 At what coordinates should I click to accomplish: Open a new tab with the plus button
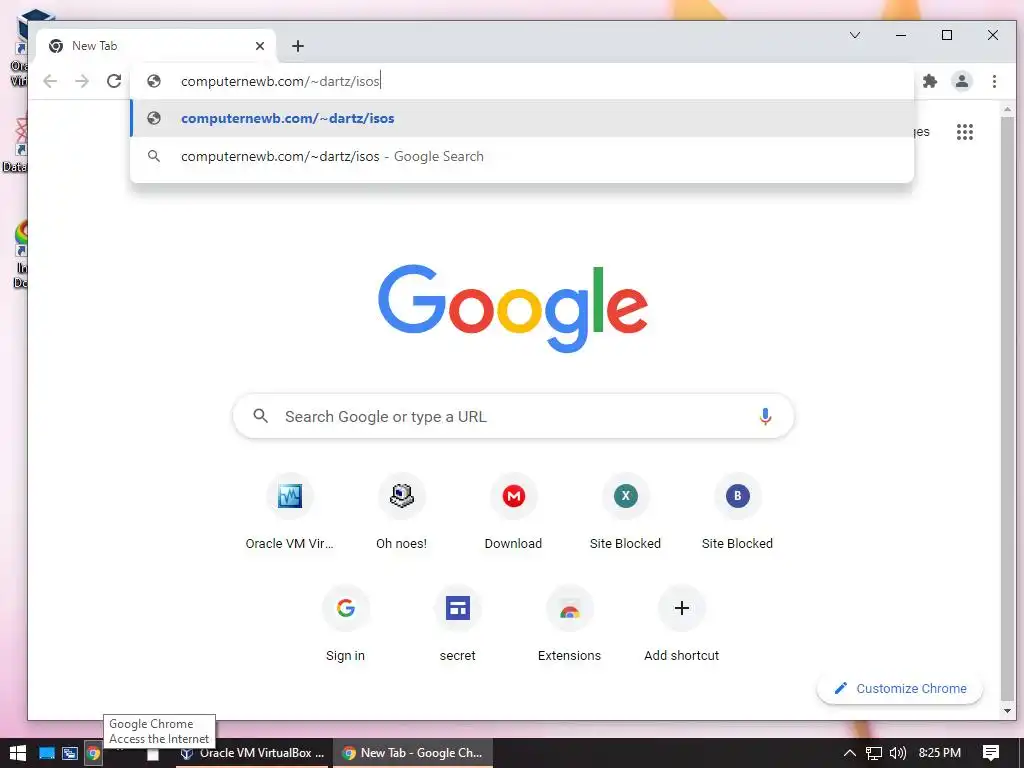tap(298, 46)
